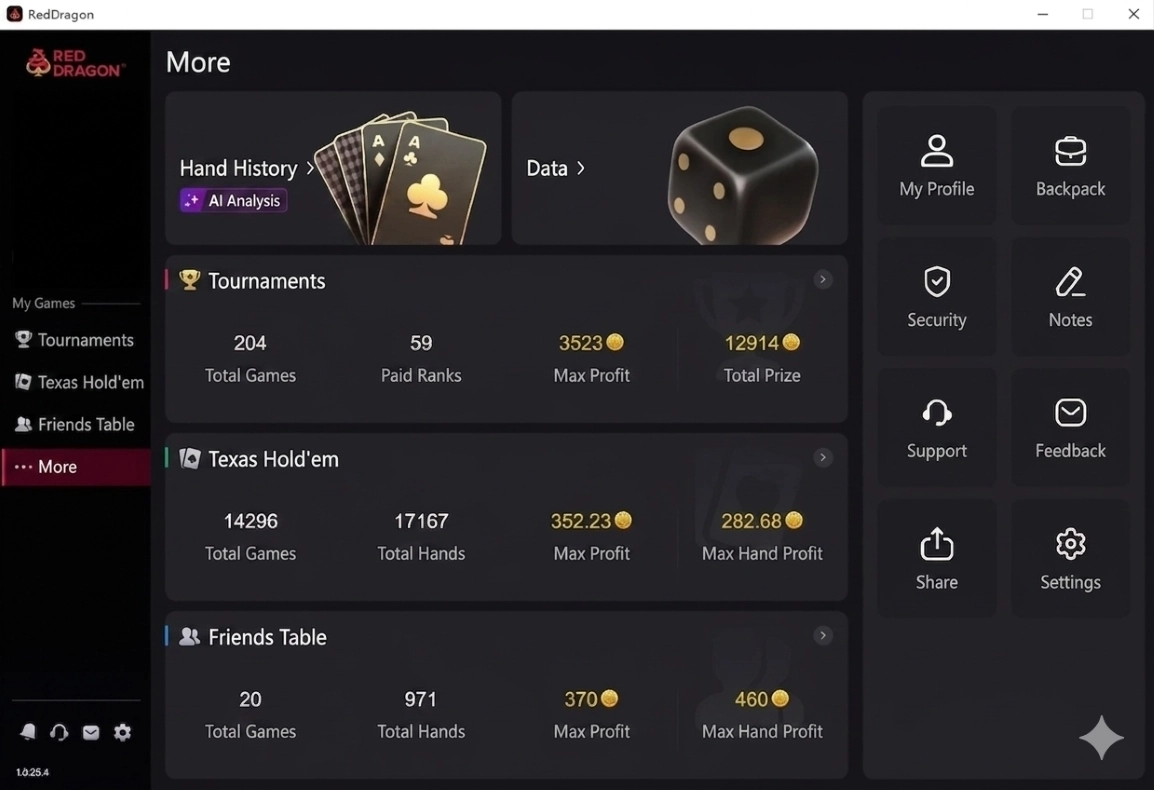Click the notification bell in the sidebar
The image size is (1154, 790).
(x=28, y=733)
